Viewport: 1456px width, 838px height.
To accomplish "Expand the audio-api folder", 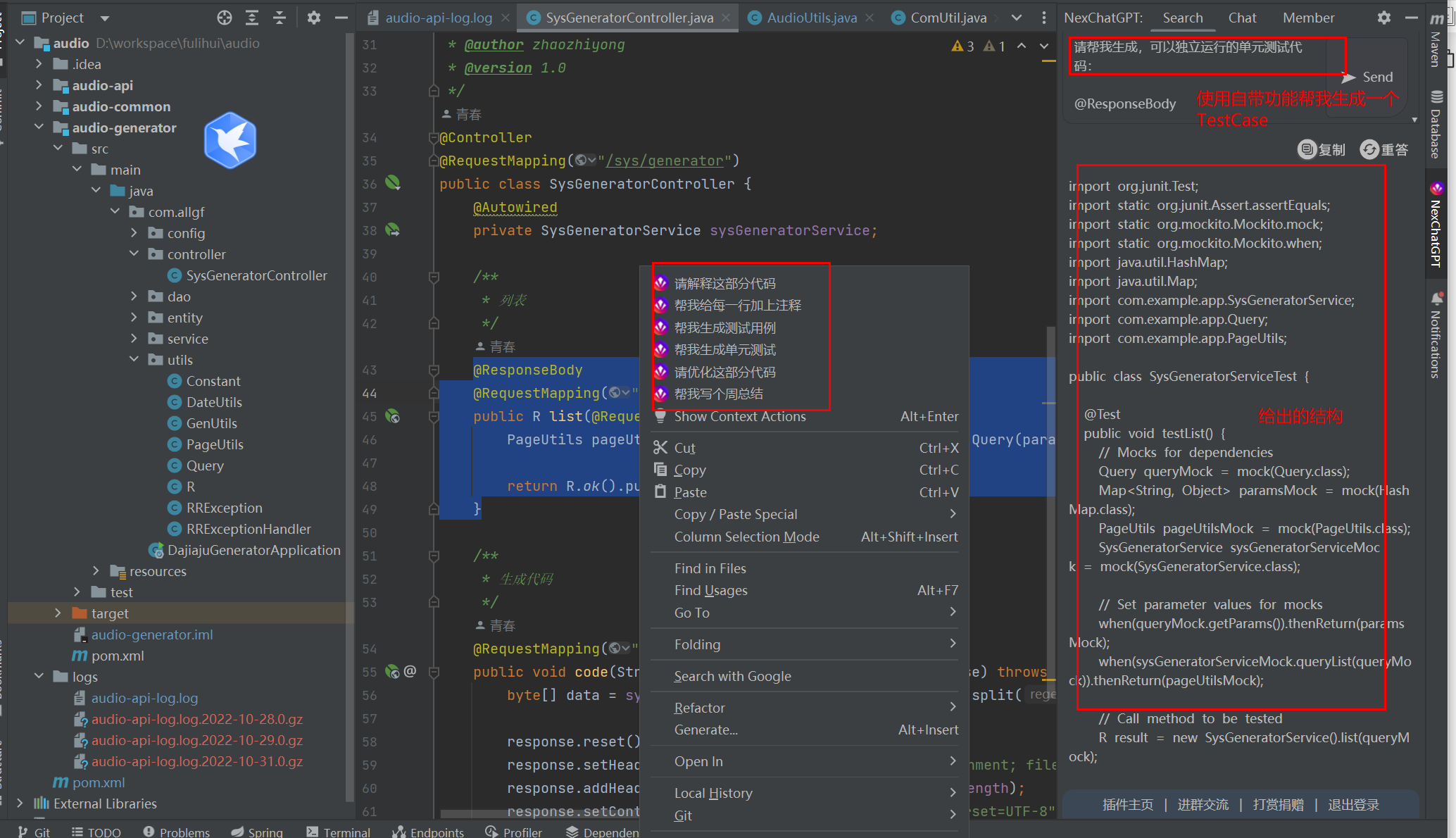I will (39, 85).
